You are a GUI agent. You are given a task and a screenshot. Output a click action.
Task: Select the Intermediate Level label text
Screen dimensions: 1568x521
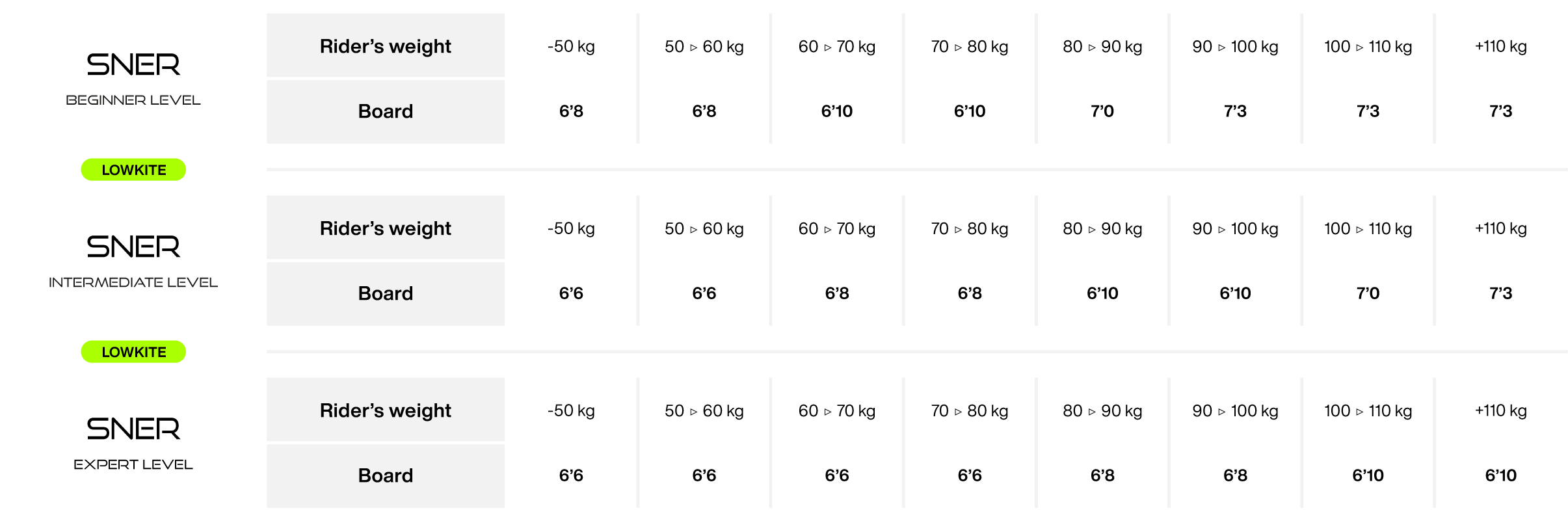(133, 282)
